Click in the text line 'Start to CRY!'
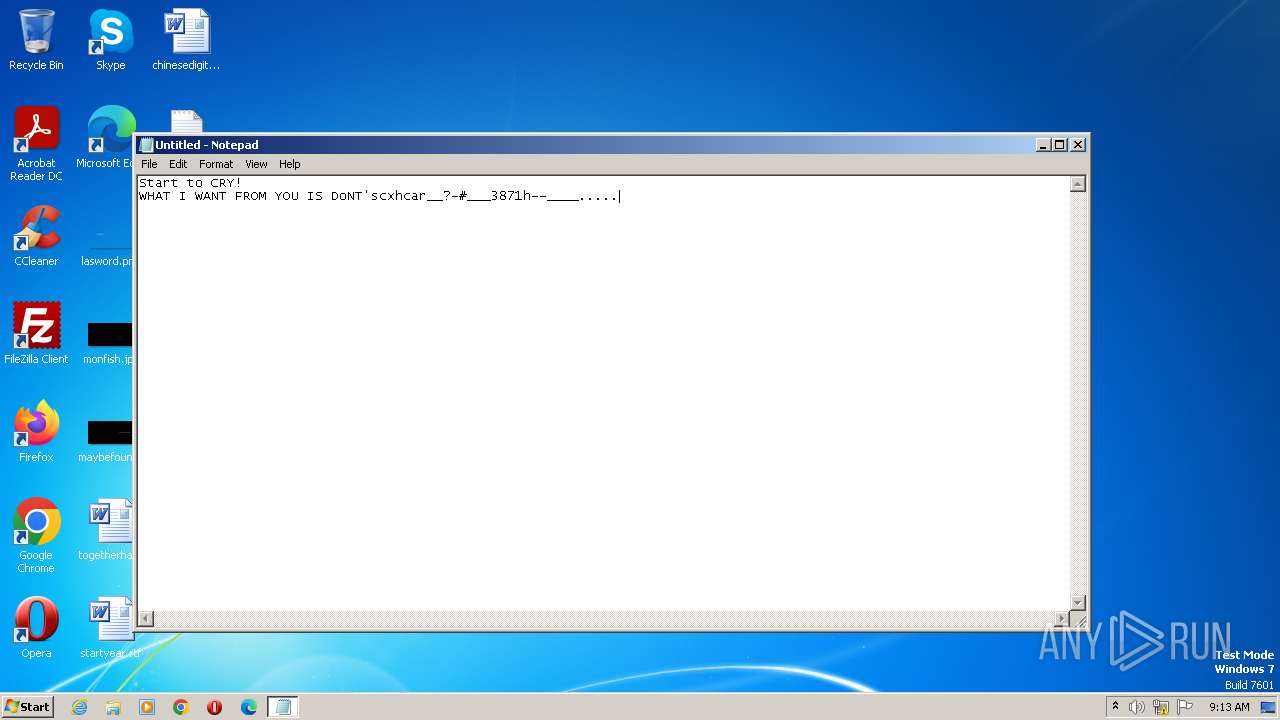 point(190,183)
